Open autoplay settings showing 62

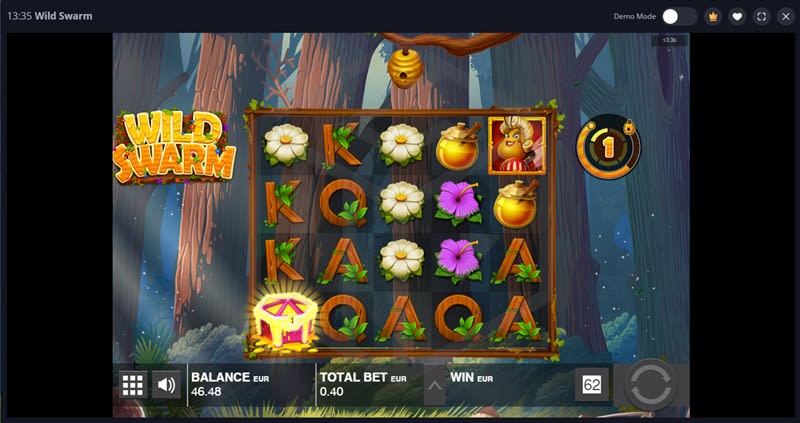point(592,385)
